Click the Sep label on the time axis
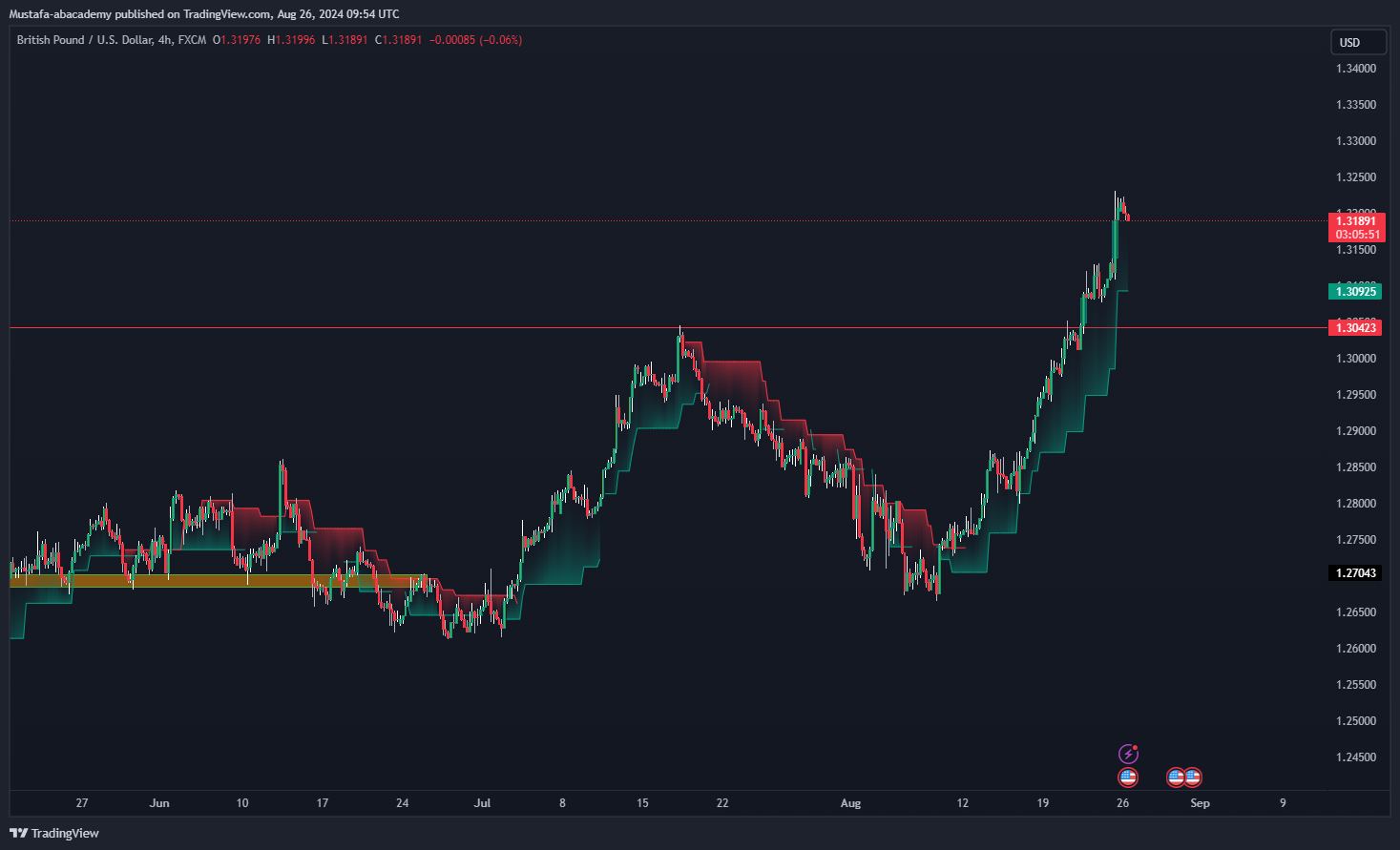The height and width of the screenshot is (850, 1400). [1200, 803]
